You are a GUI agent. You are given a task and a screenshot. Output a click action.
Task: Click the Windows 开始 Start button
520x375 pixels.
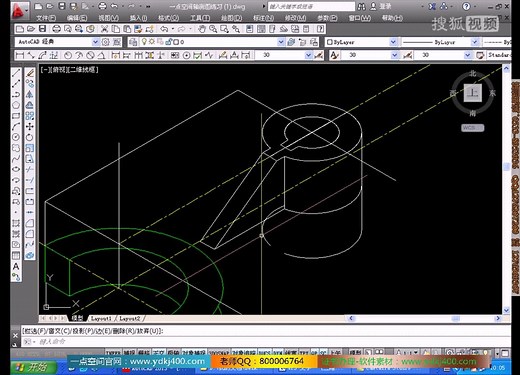33,367
